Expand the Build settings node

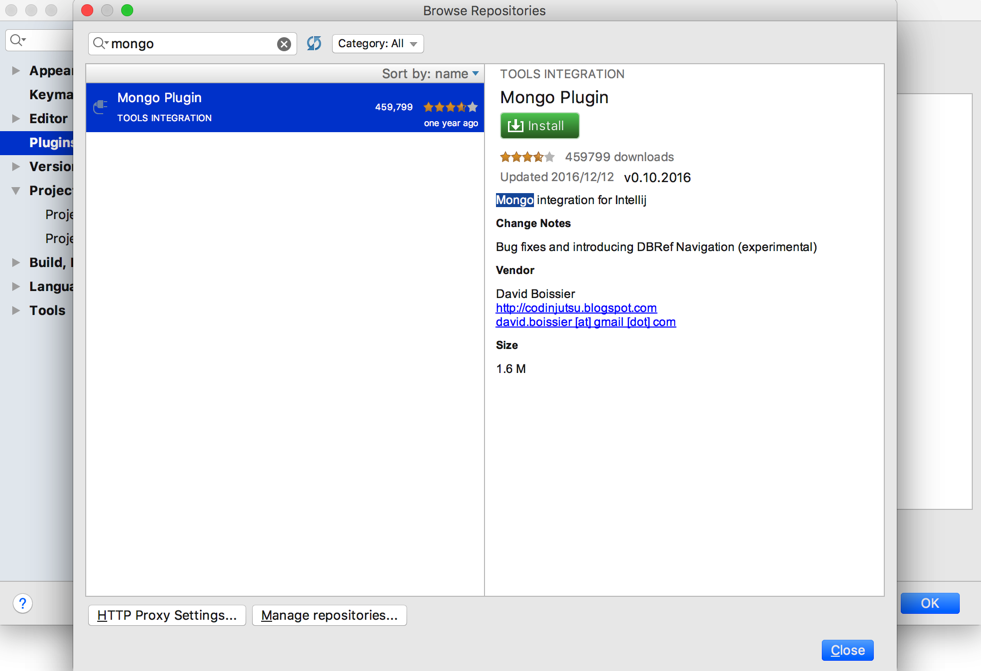[16, 262]
